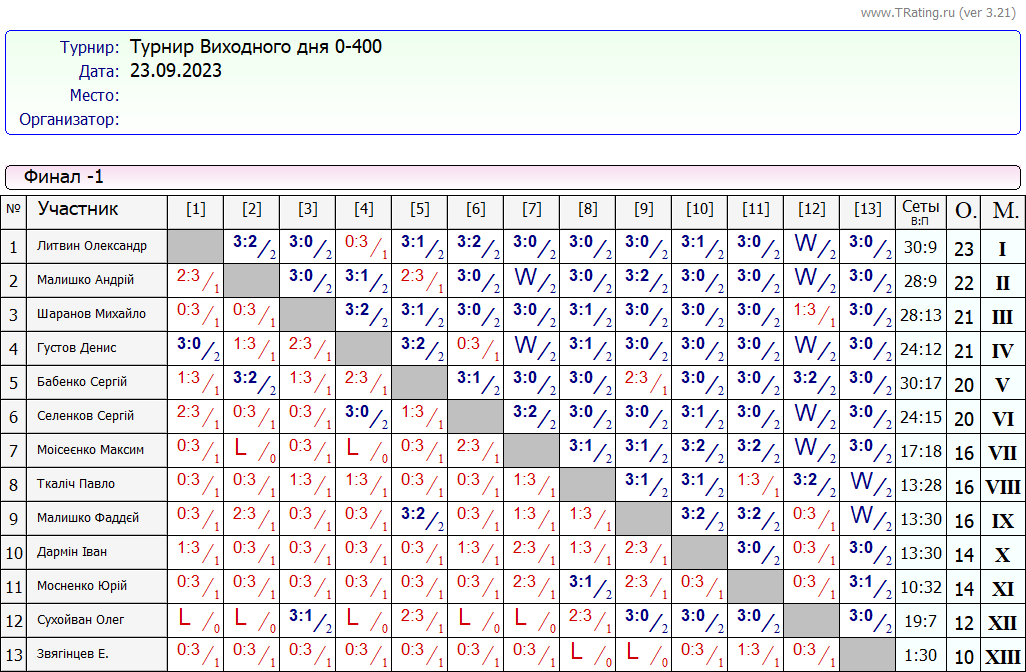Click the Сеты В:П column header
This screenshot has width=1026, height=672.
[x=920, y=211]
